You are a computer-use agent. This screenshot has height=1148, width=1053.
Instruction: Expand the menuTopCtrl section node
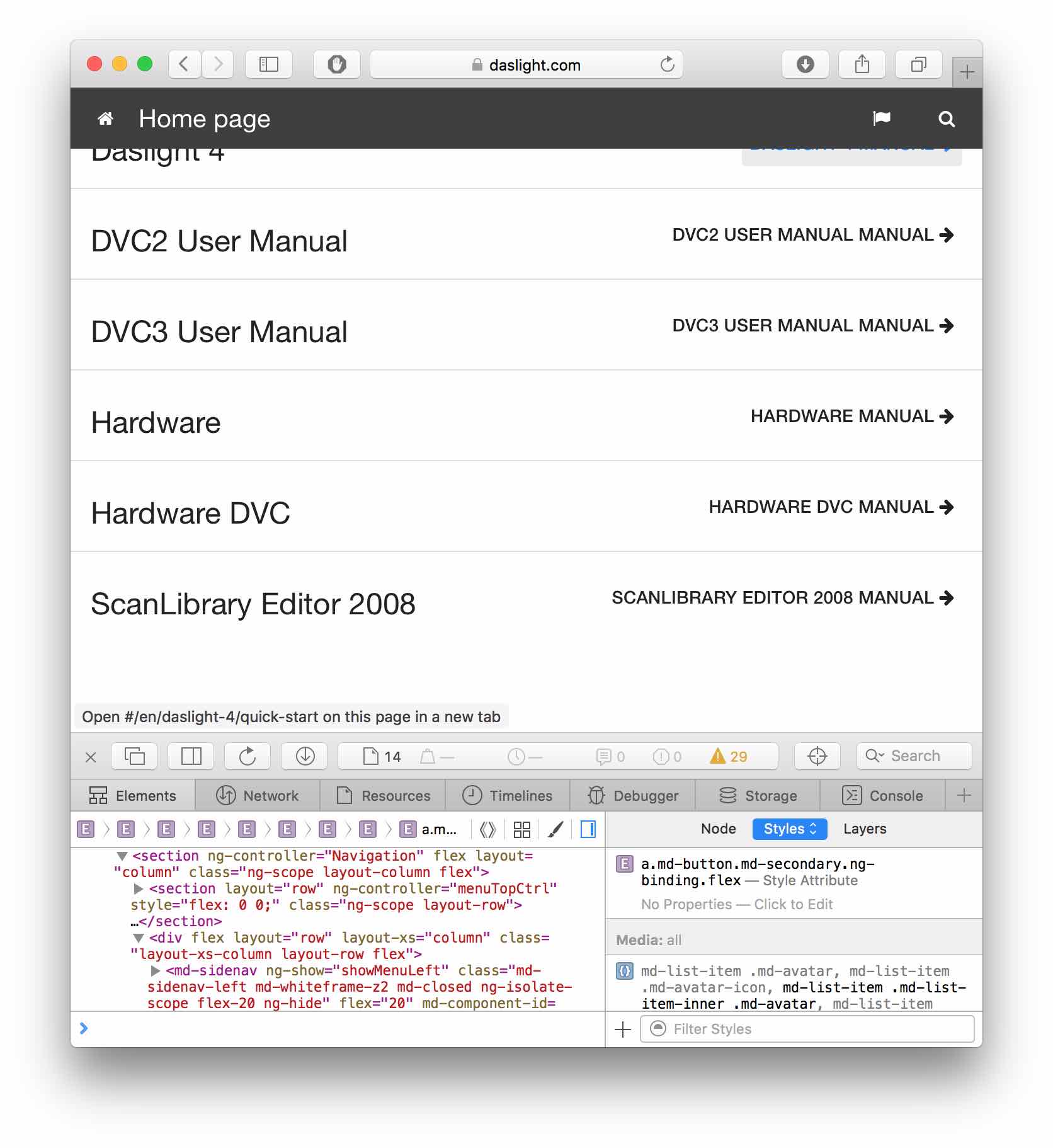139,889
